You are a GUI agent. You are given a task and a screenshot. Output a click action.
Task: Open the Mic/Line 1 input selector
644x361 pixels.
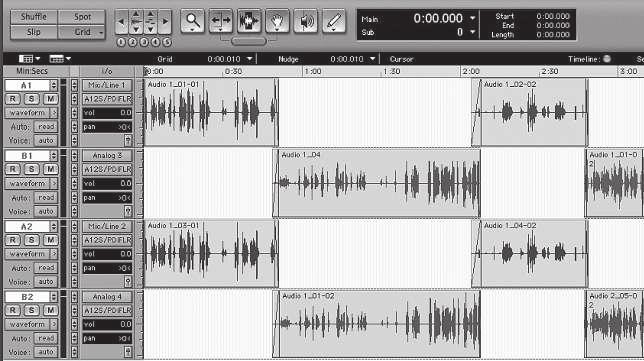coord(107,85)
